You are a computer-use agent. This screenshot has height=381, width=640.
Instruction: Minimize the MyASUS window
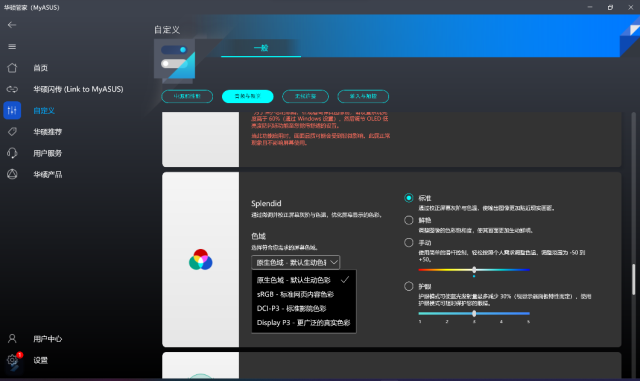point(590,7)
